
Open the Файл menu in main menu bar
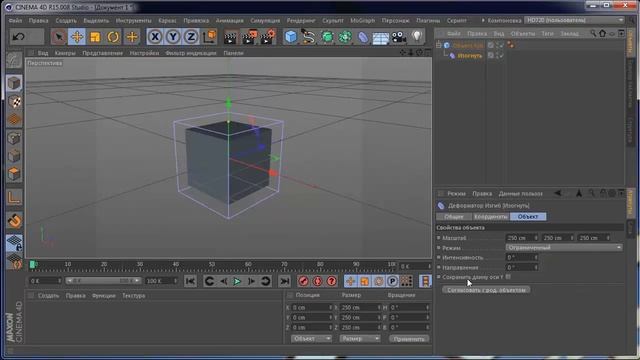click(16, 20)
